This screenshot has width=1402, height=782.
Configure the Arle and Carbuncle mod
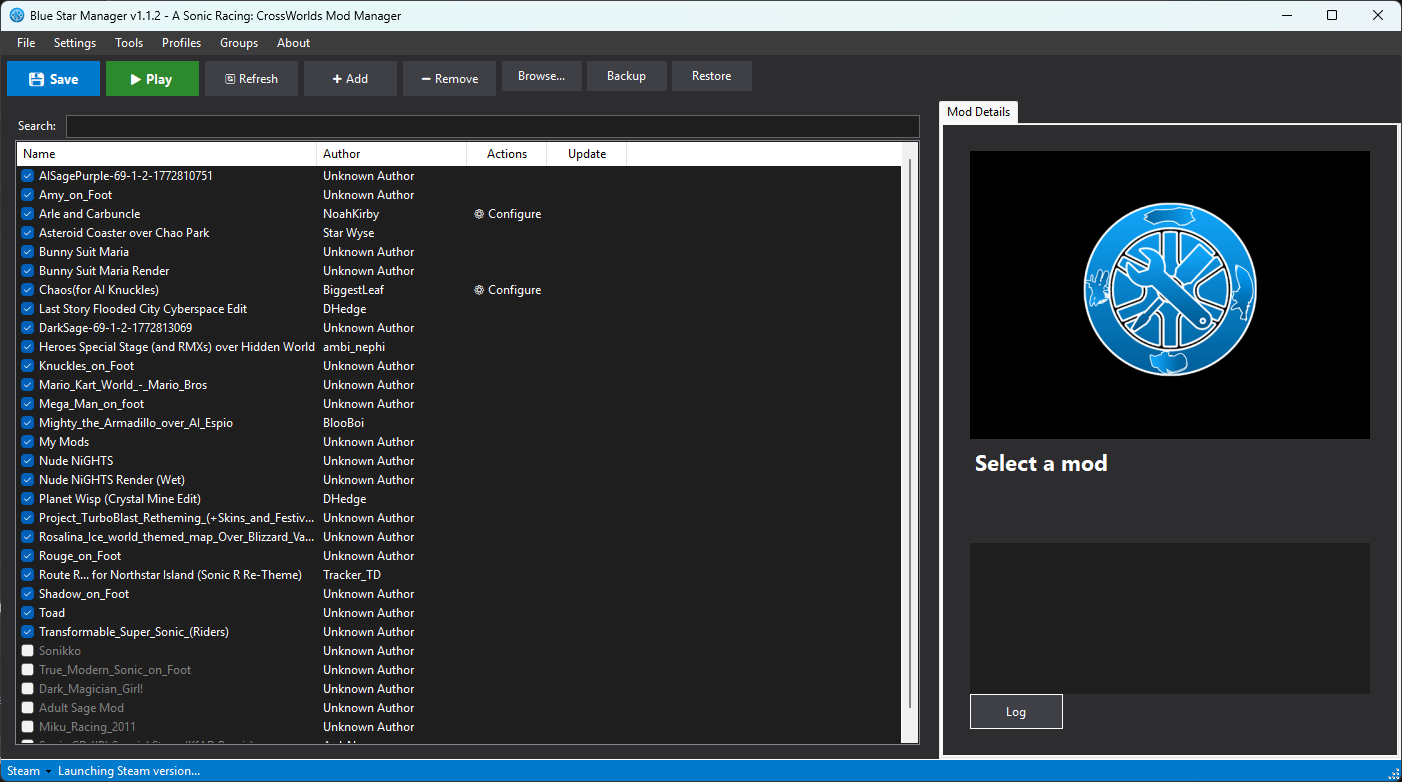[x=508, y=214]
